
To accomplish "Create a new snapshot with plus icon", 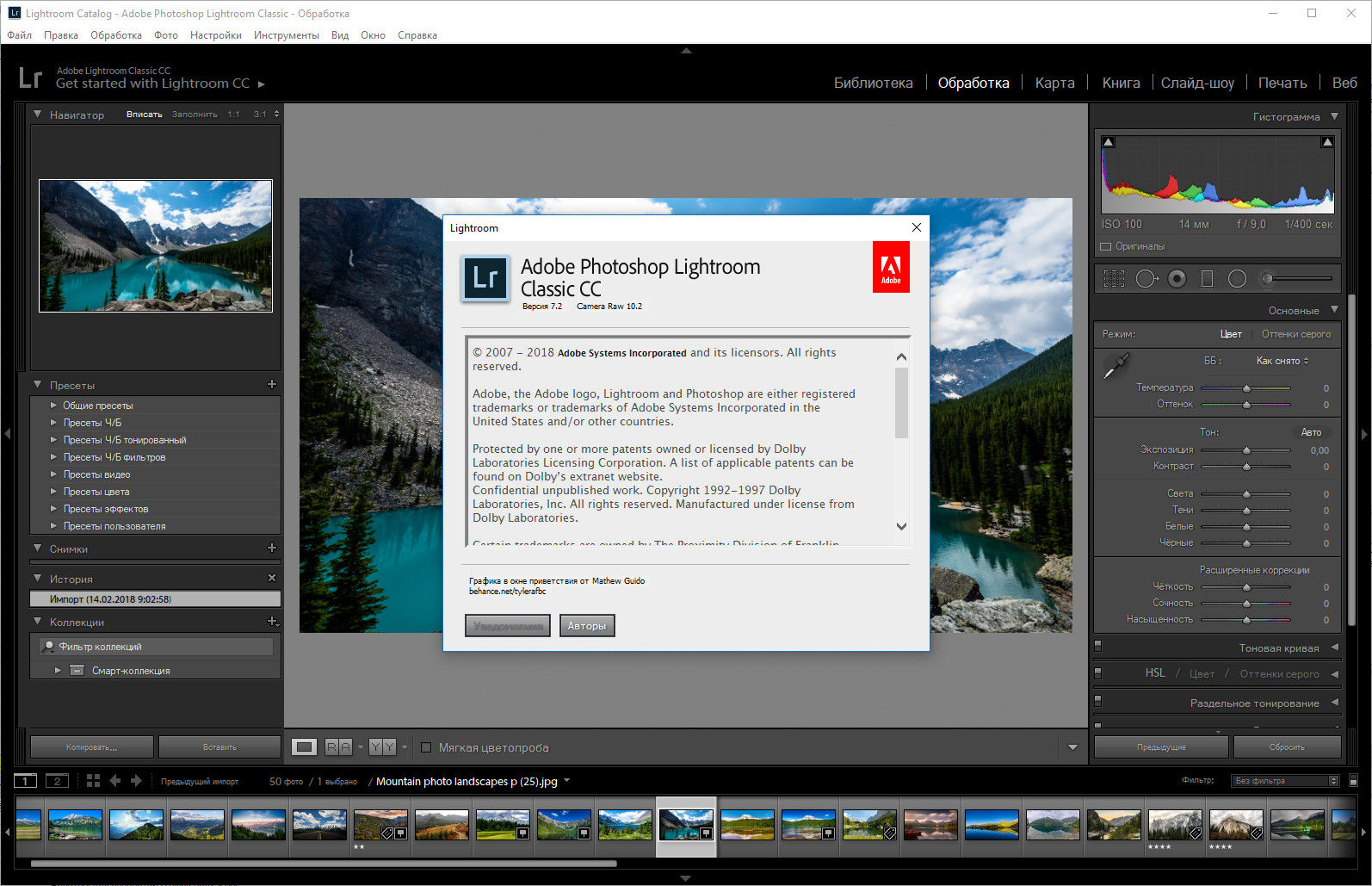I will (272, 548).
